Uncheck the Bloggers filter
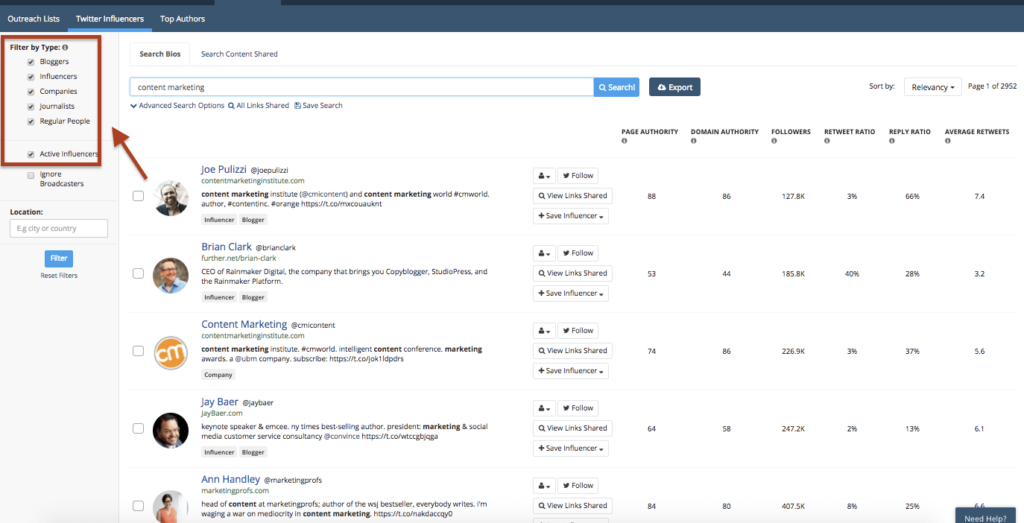Viewport: 1024px width, 523px height. pyautogui.click(x=31, y=62)
